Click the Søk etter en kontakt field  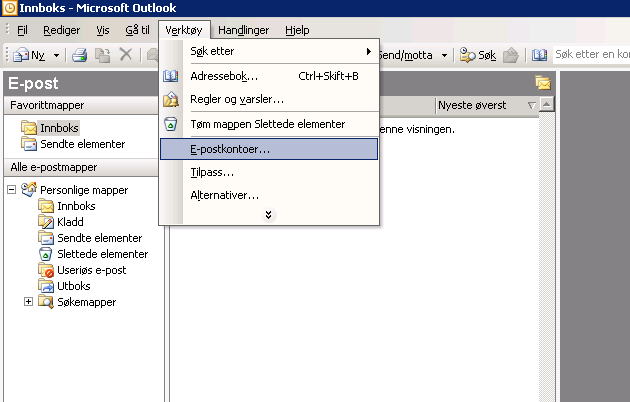click(591, 54)
